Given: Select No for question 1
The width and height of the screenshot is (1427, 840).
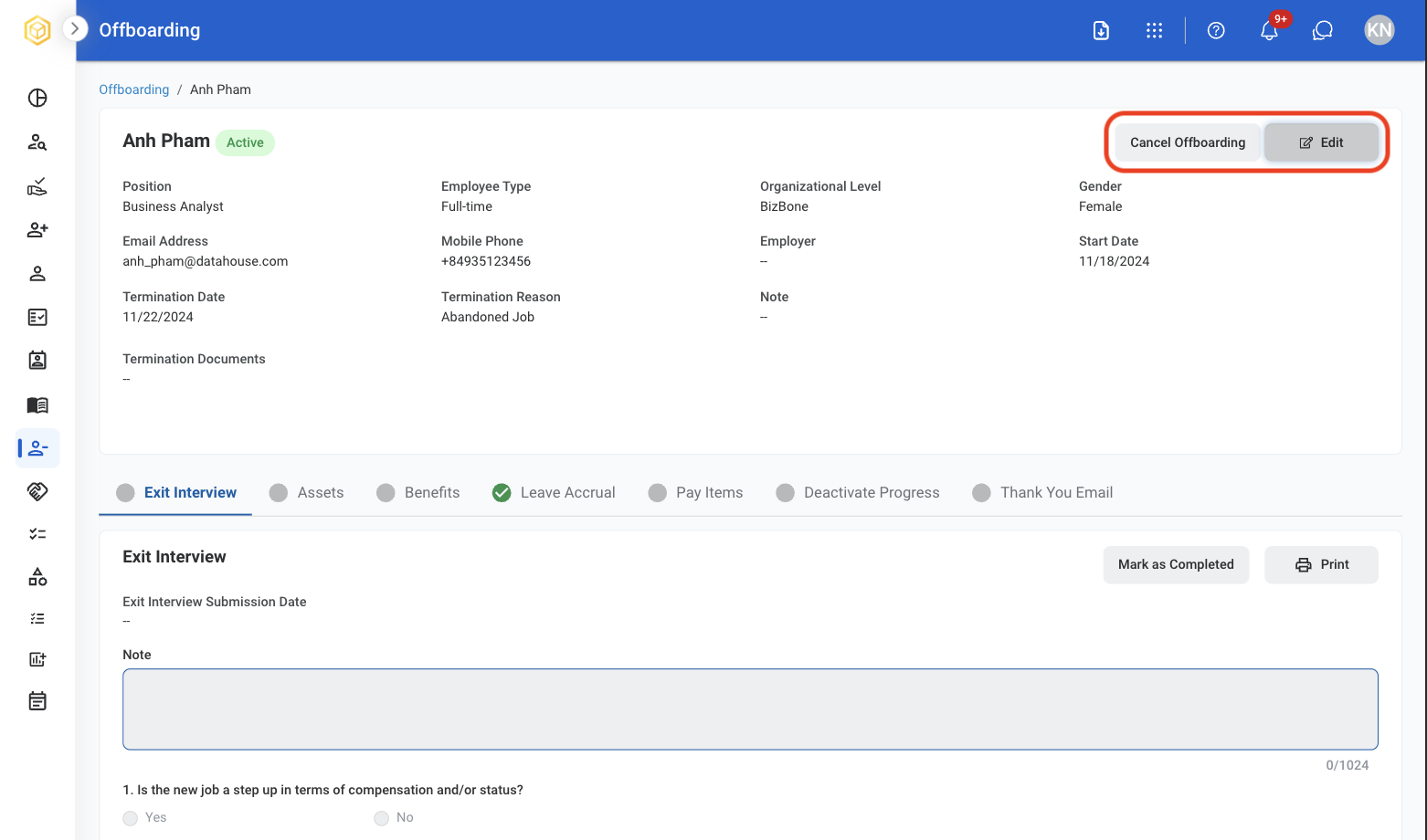Looking at the screenshot, I should pos(382,818).
